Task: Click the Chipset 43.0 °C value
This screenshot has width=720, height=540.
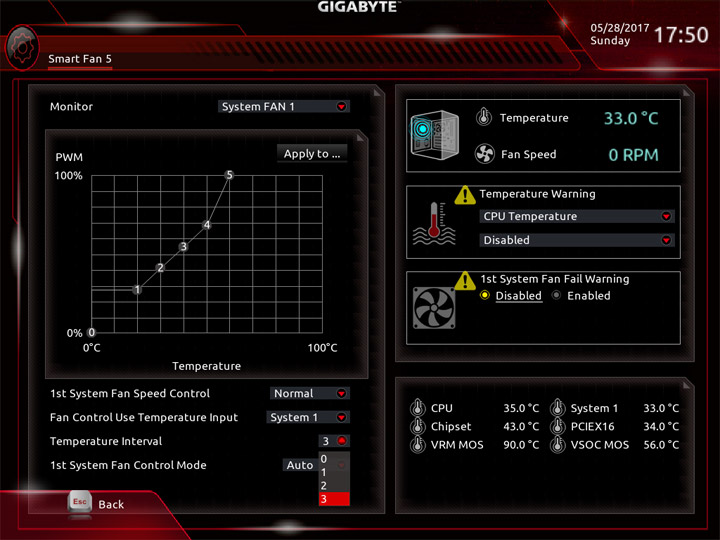Action: (x=521, y=426)
